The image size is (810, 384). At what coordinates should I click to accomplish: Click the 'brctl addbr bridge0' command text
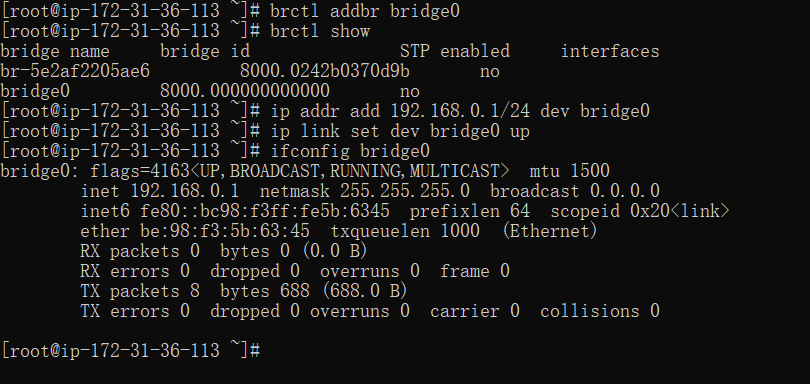(x=365, y=11)
